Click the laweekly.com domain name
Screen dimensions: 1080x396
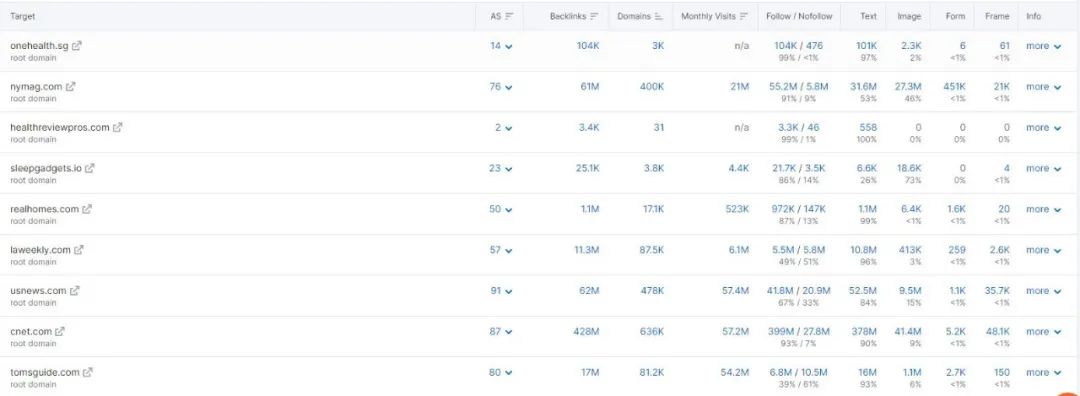pos(40,250)
